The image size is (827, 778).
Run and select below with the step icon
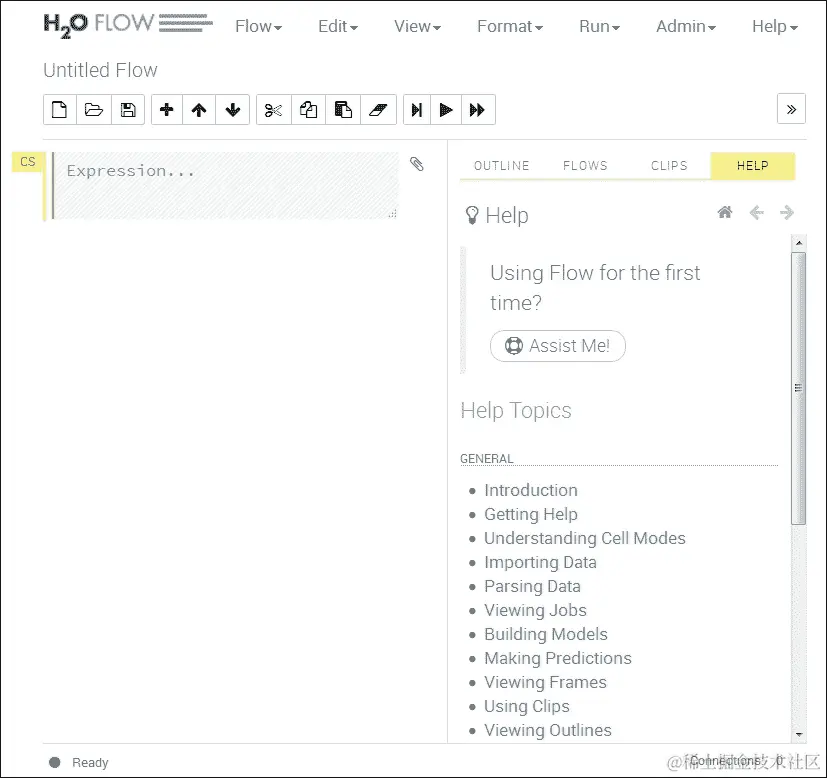point(417,110)
